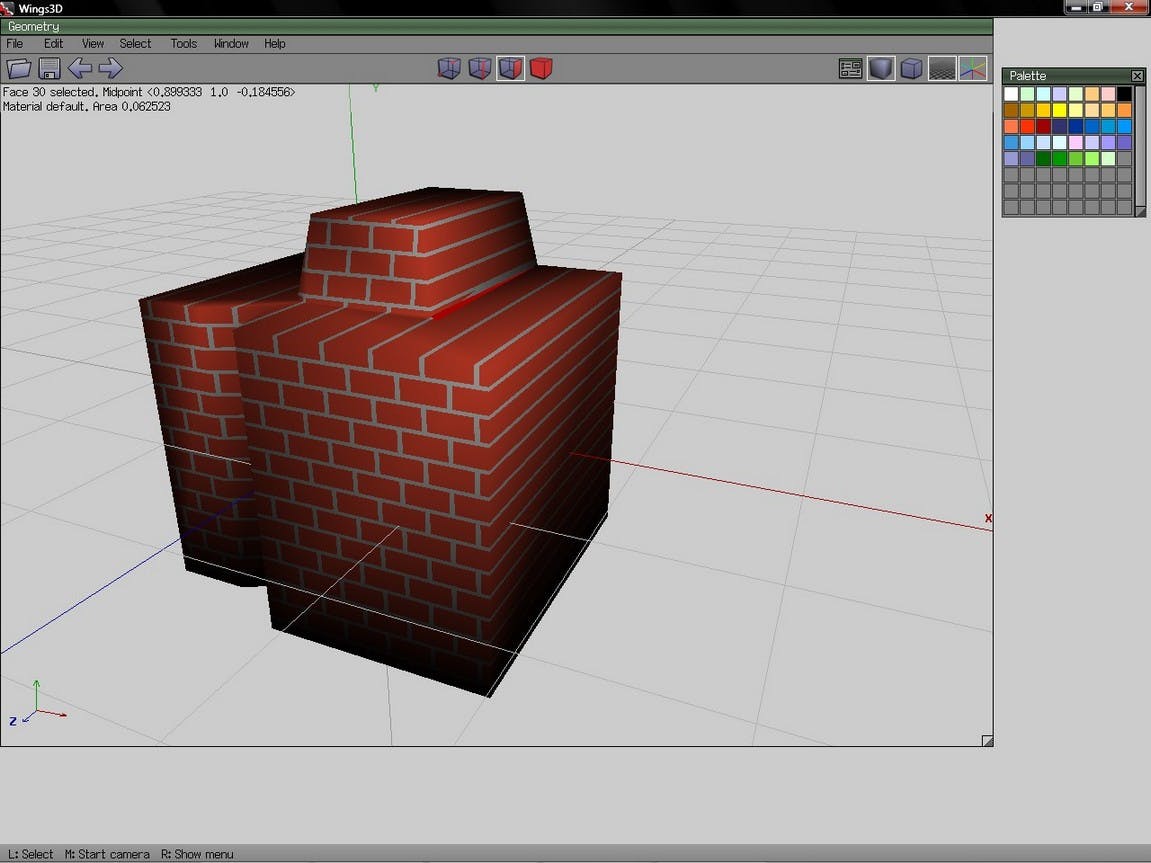
Task: Open the Edit menu
Action: [x=53, y=44]
